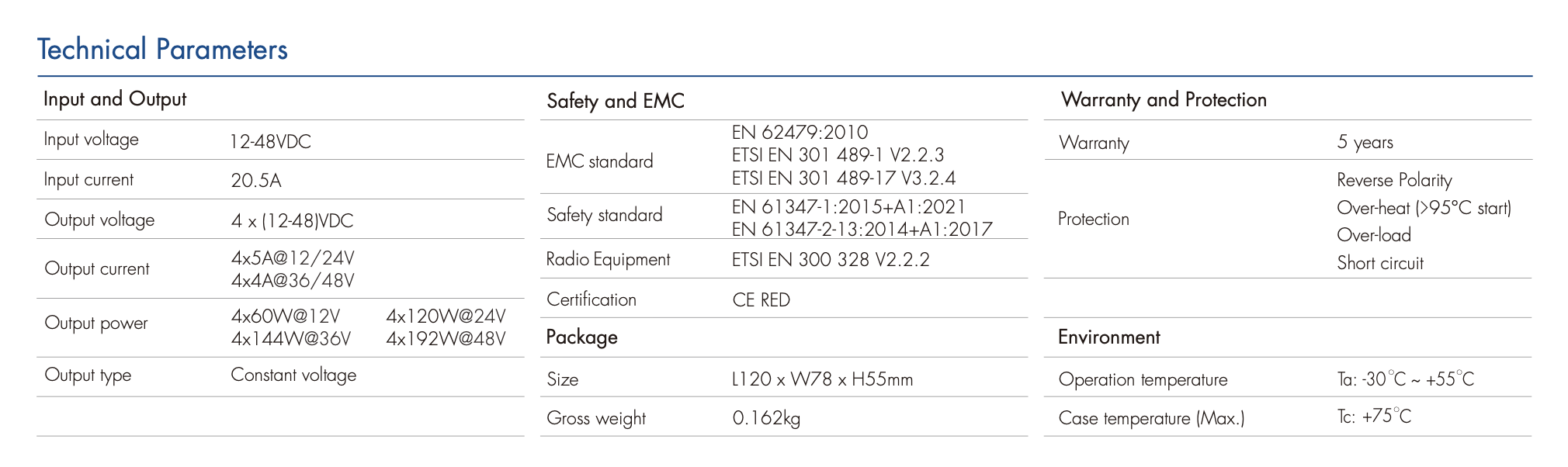This screenshot has width=1568, height=467.
Task: Click the Technical Parameters heading
Action: (x=162, y=50)
